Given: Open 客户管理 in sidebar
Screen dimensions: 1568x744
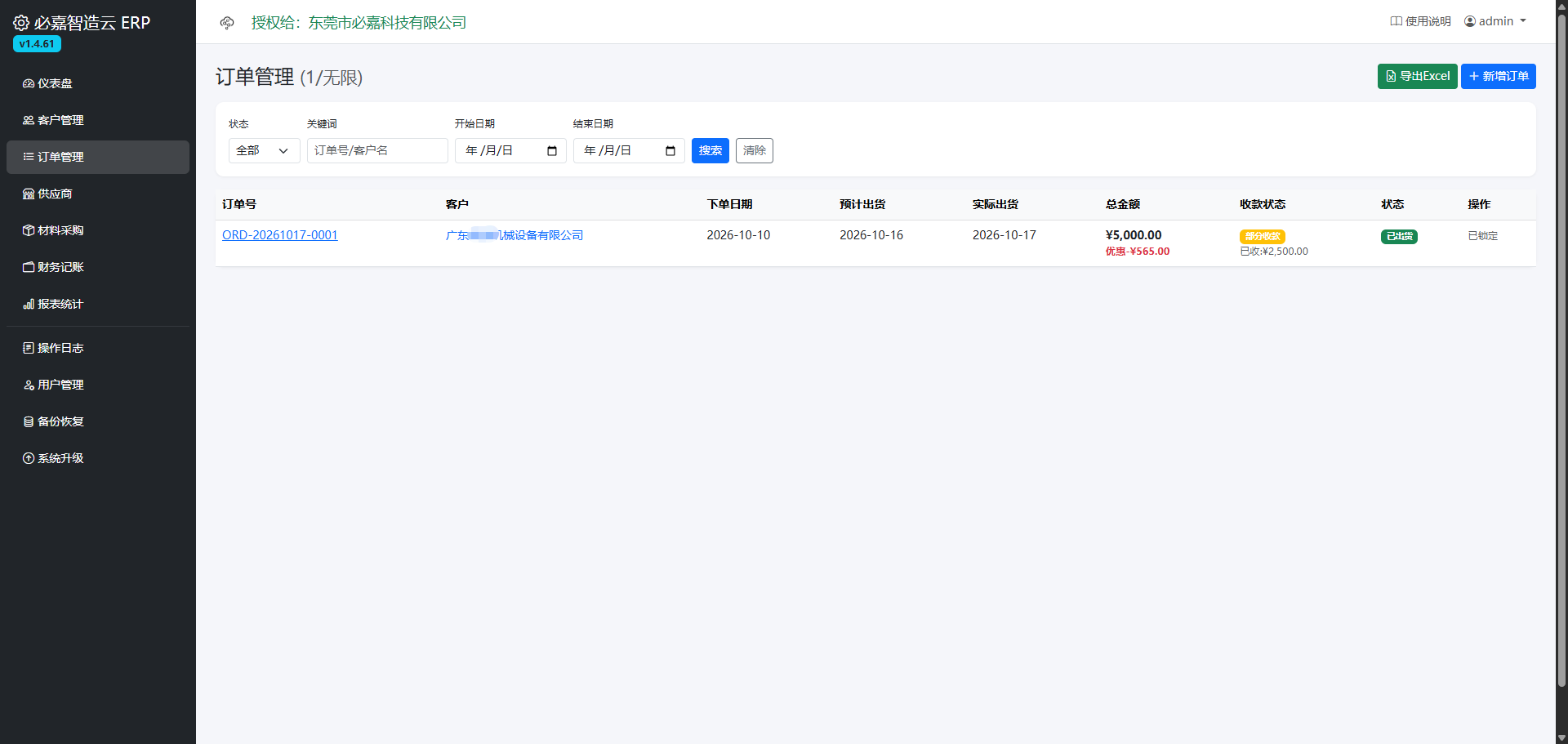Looking at the screenshot, I should pyautogui.click(x=98, y=120).
